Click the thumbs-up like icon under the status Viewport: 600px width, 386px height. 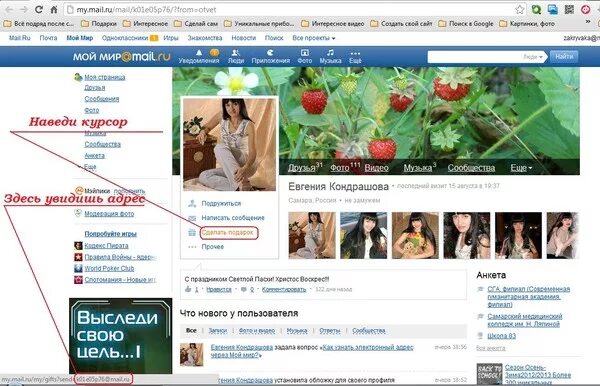[x=188, y=289]
